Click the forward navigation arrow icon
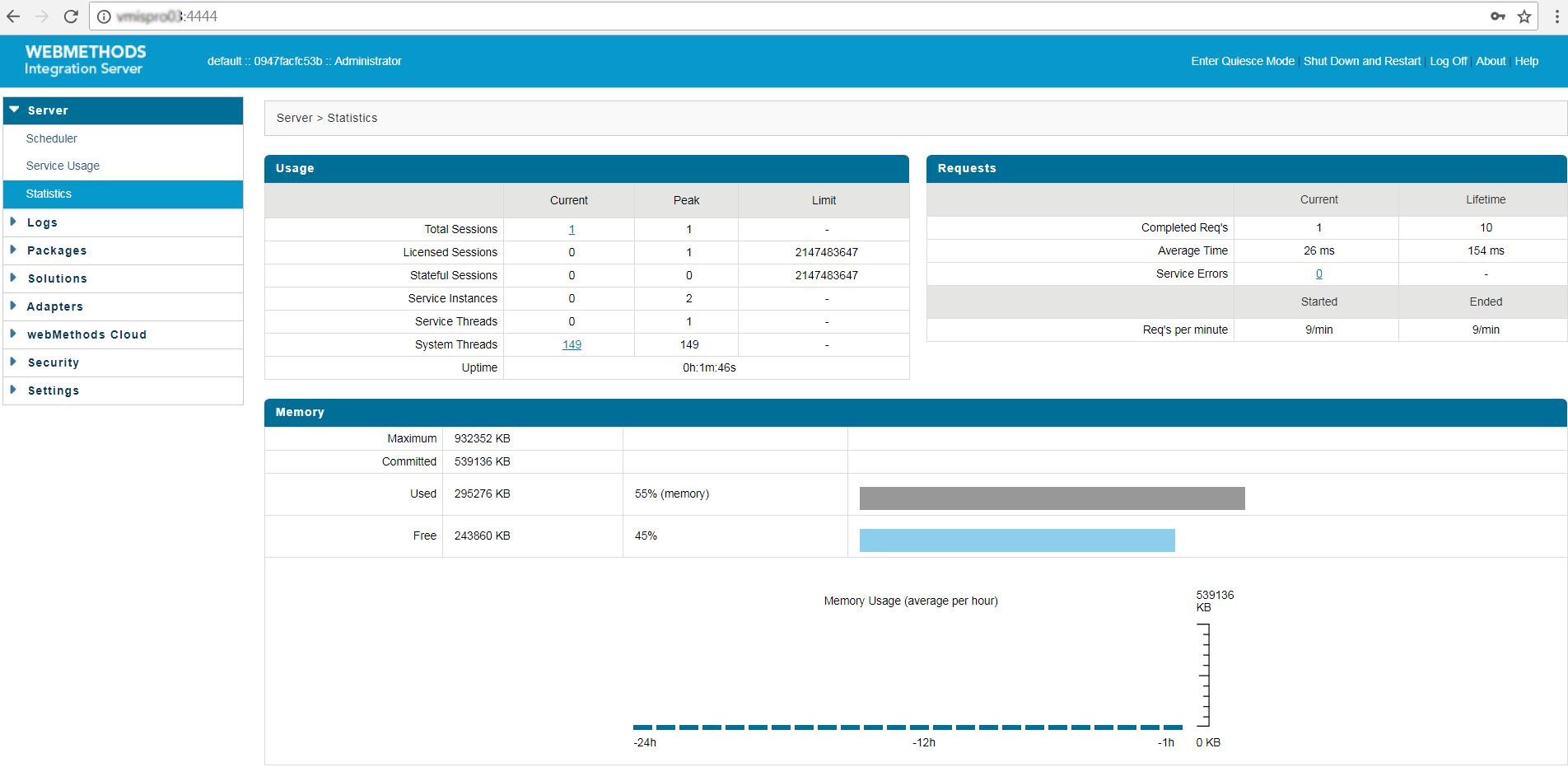The height and width of the screenshot is (767, 1568). click(41, 16)
